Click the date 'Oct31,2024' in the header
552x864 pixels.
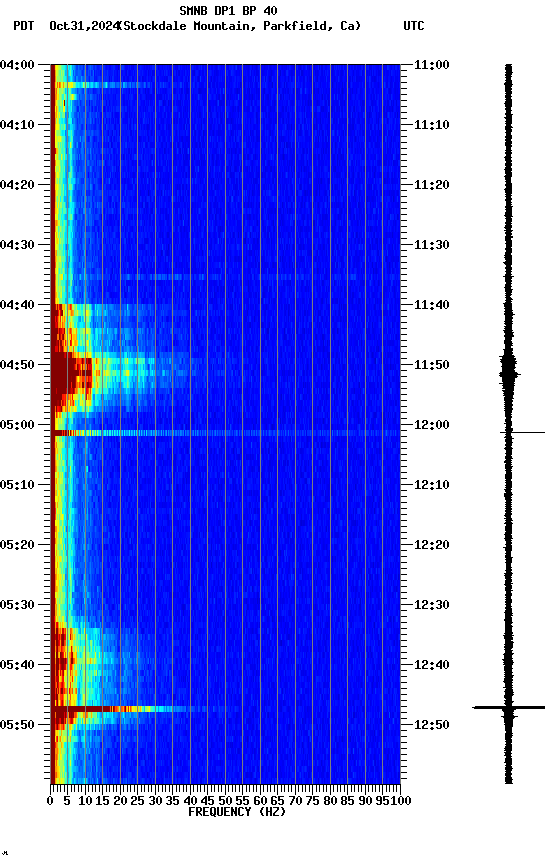[84, 26]
